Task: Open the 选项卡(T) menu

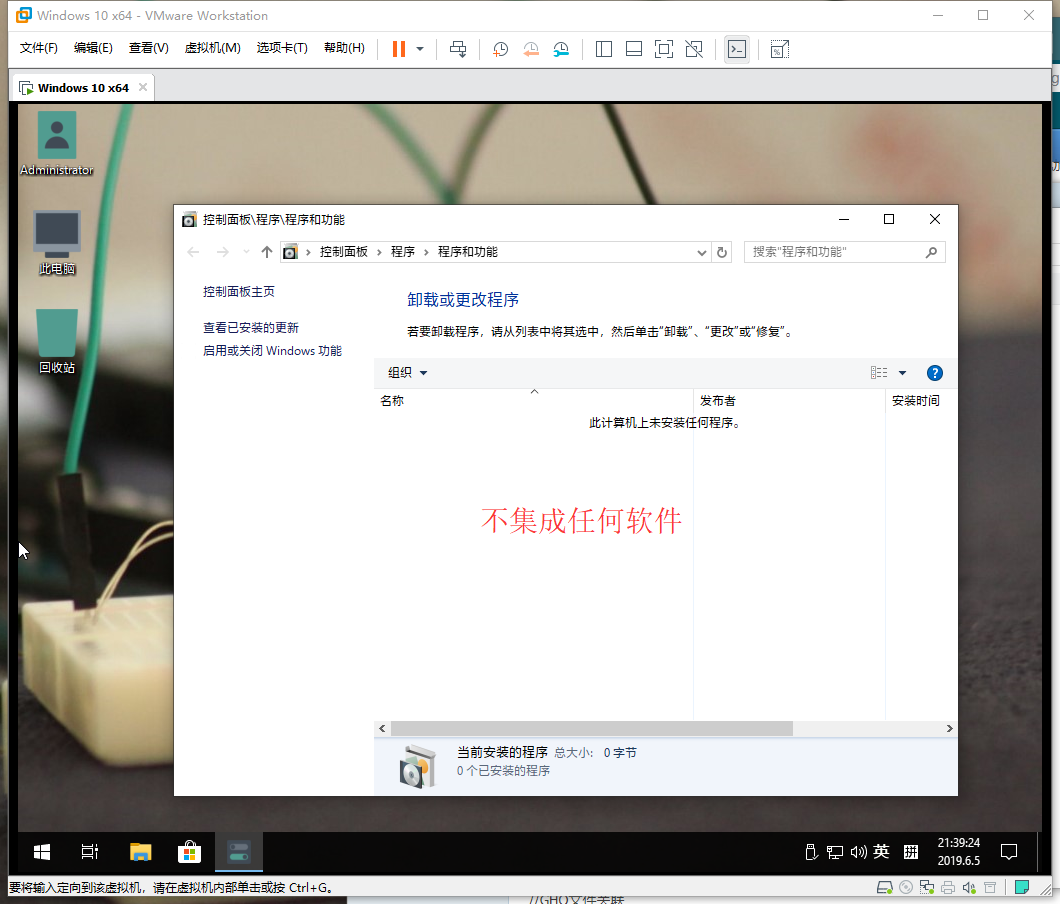Action: (x=282, y=48)
